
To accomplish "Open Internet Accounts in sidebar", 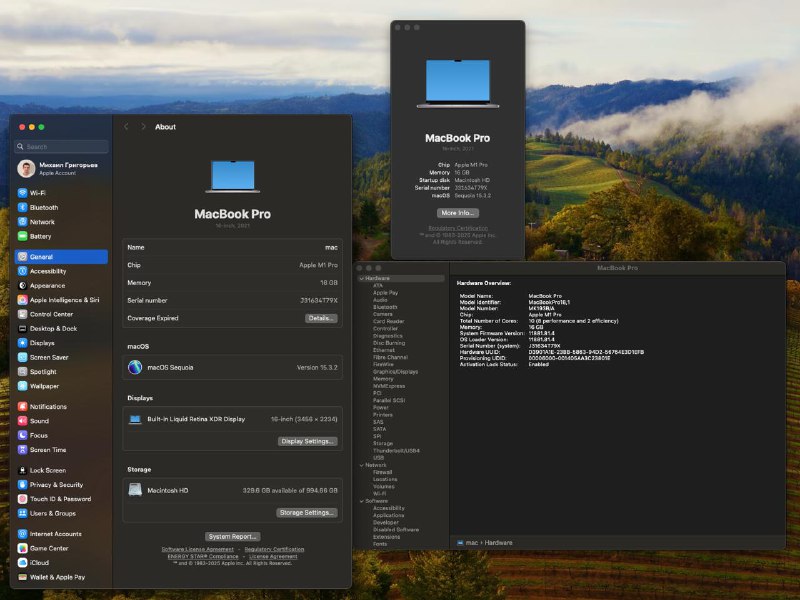I will pos(56,534).
